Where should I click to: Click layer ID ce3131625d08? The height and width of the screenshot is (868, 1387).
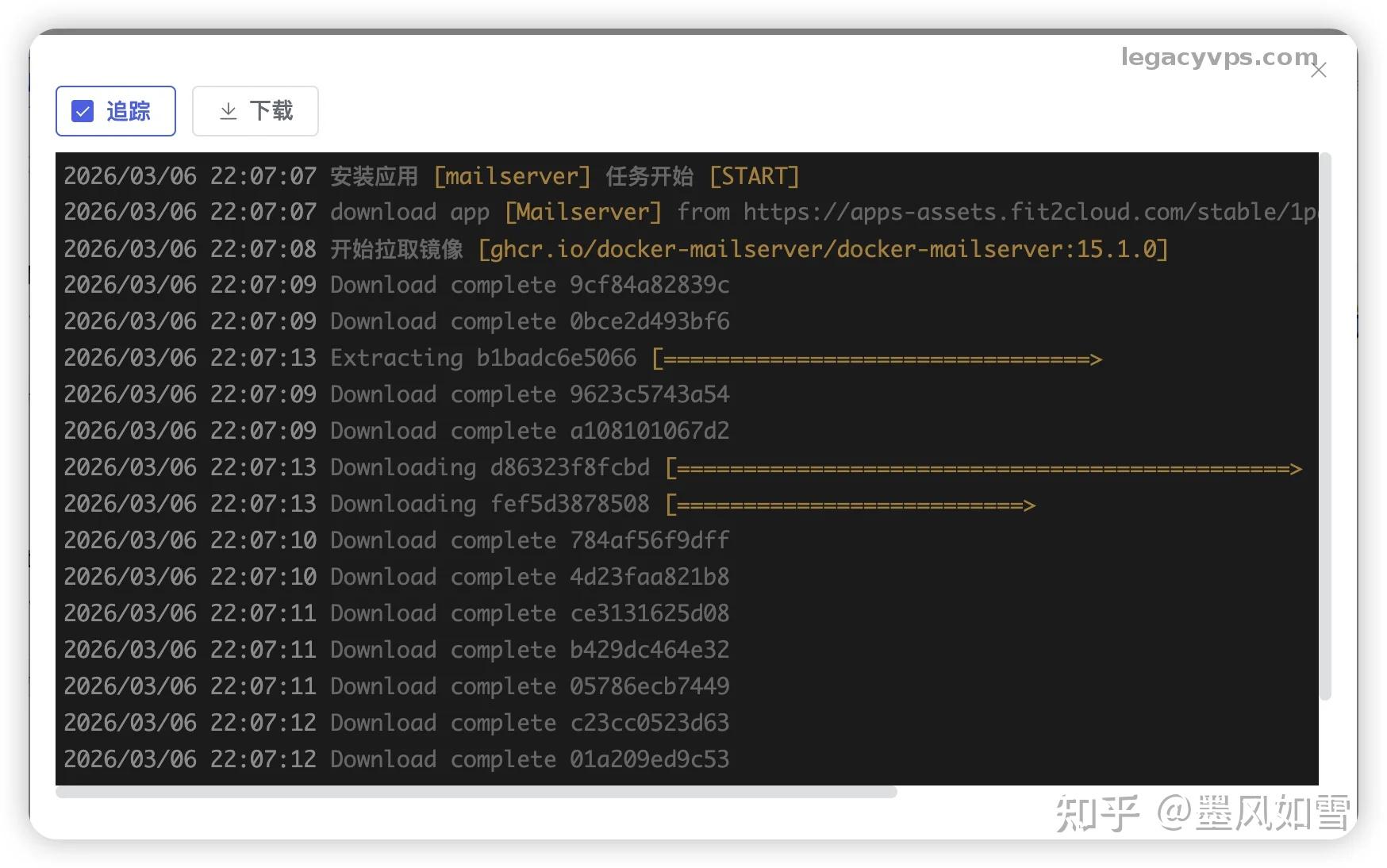(649, 614)
